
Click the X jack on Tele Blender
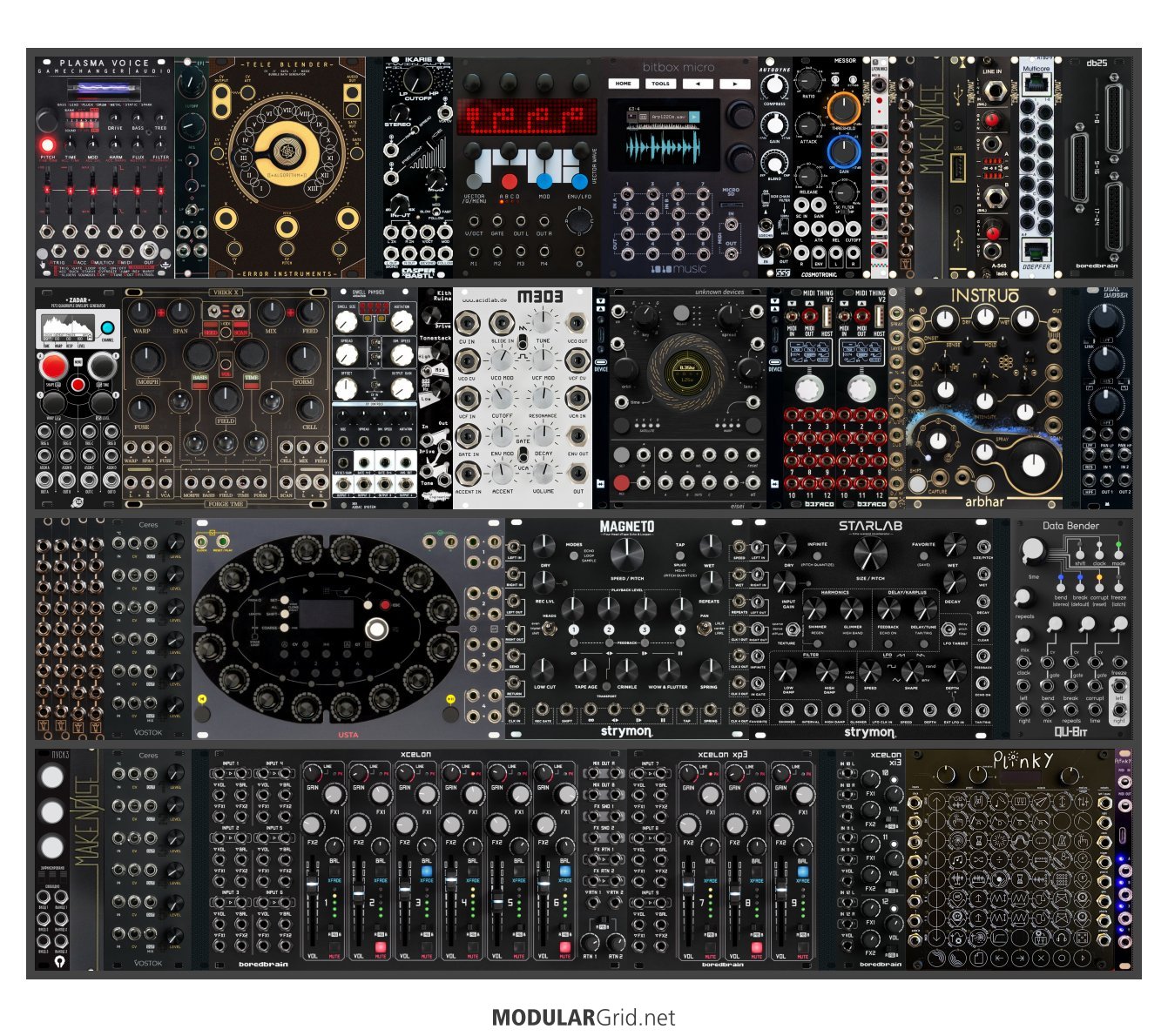pyautogui.click(x=224, y=218)
